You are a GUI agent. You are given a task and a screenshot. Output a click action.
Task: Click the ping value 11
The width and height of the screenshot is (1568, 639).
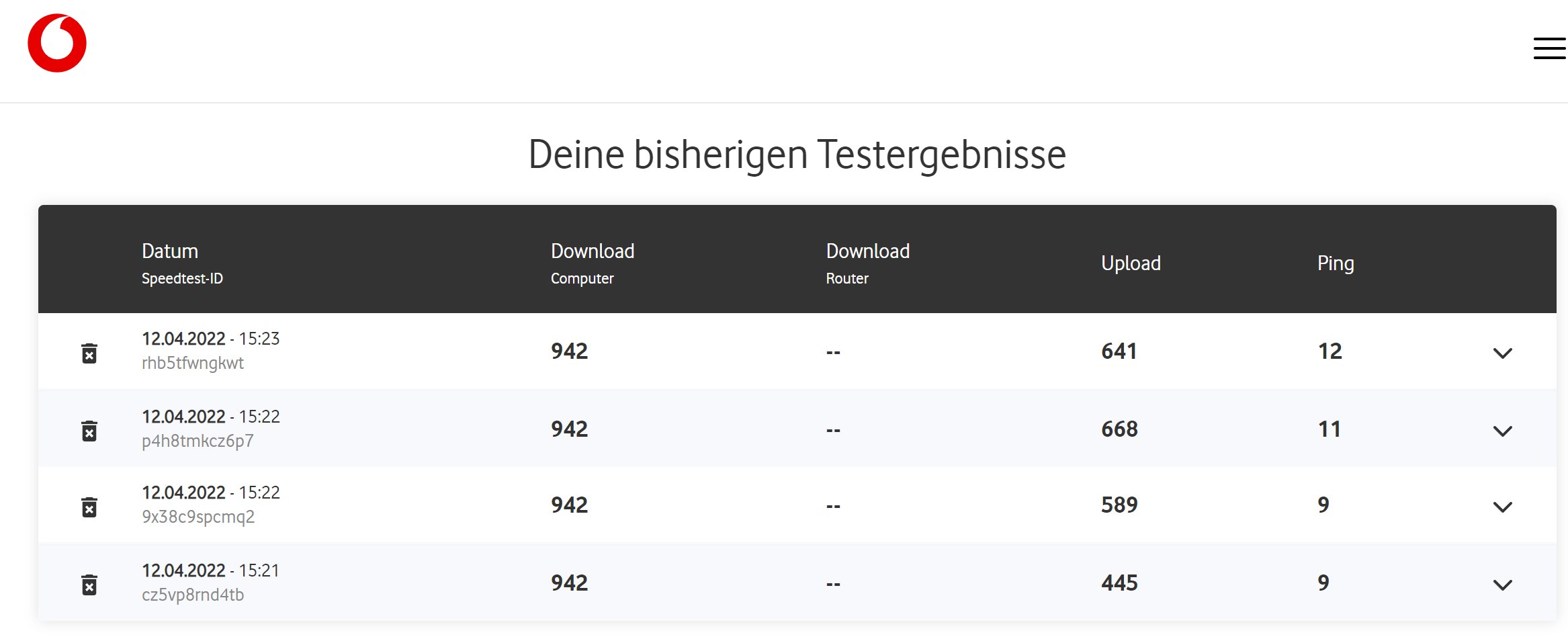click(1330, 429)
